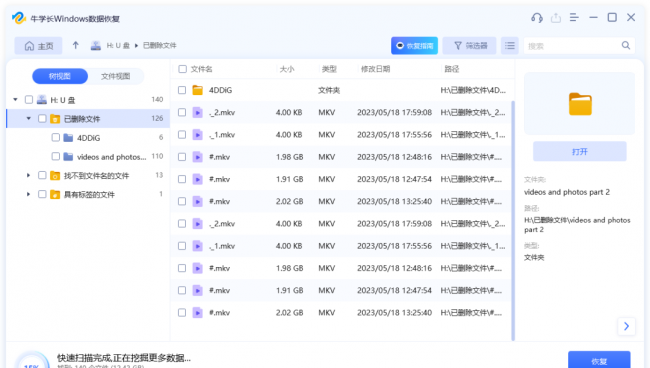Switch to list view layout icon
This screenshot has height=368, width=650.
pos(510,46)
